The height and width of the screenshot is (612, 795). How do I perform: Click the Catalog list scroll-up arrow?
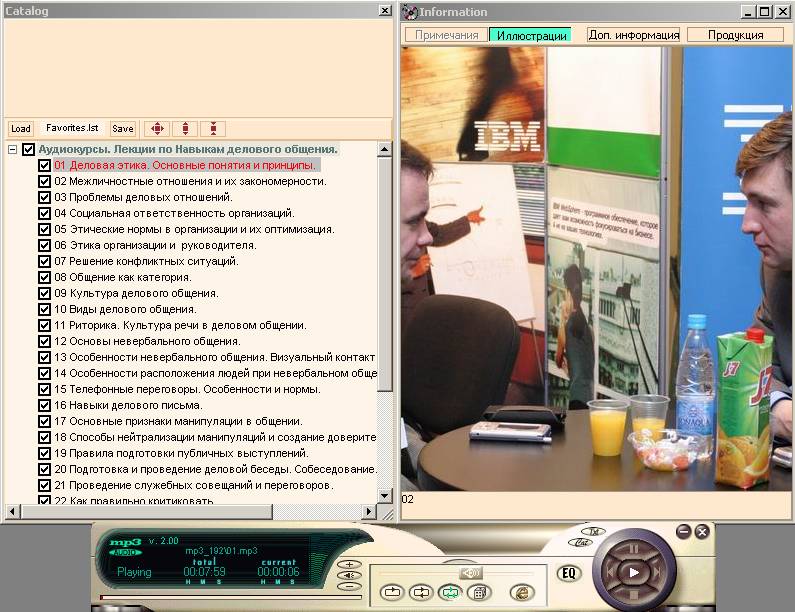click(385, 149)
